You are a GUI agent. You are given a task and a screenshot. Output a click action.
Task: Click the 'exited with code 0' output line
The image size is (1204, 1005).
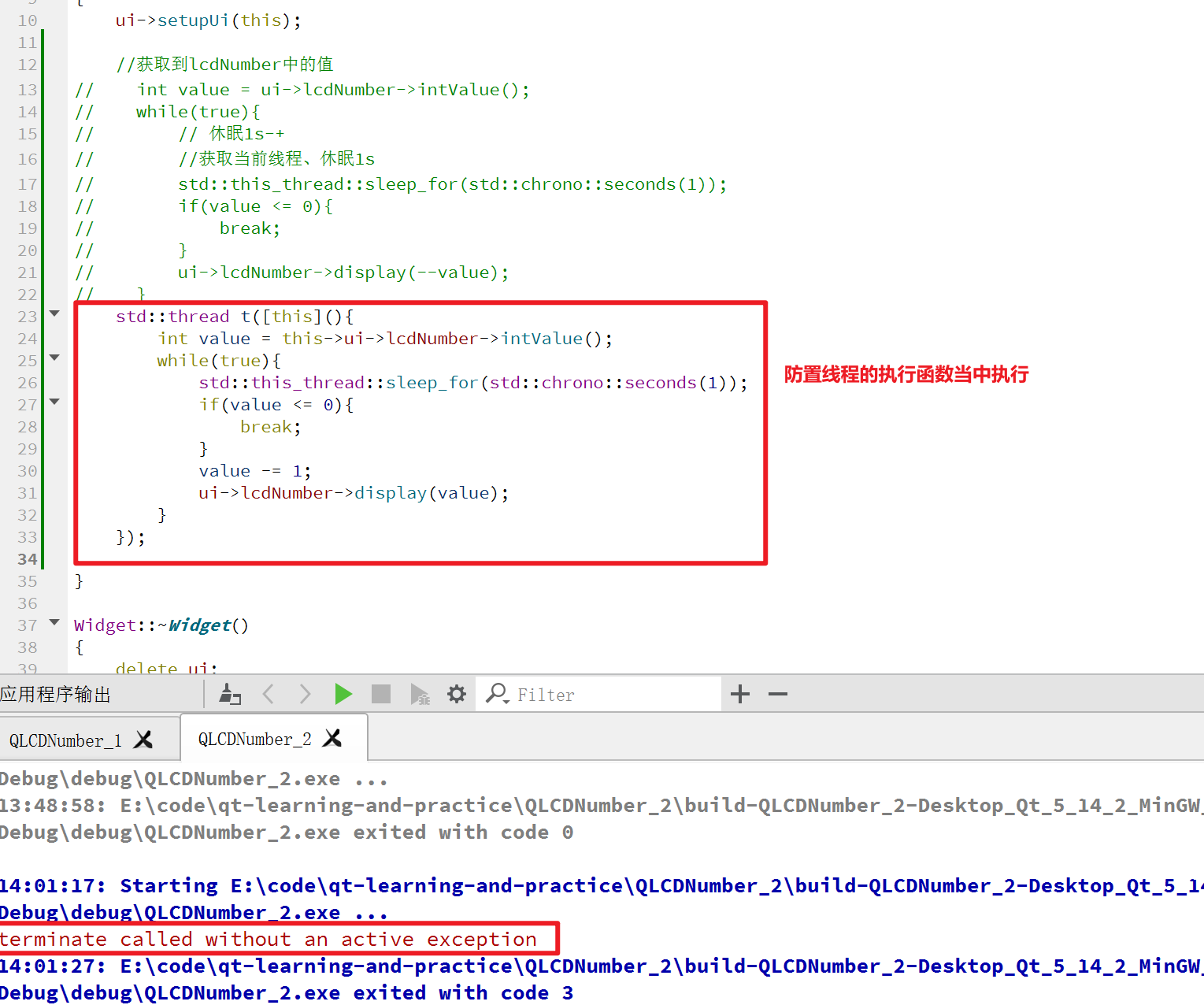click(287, 832)
